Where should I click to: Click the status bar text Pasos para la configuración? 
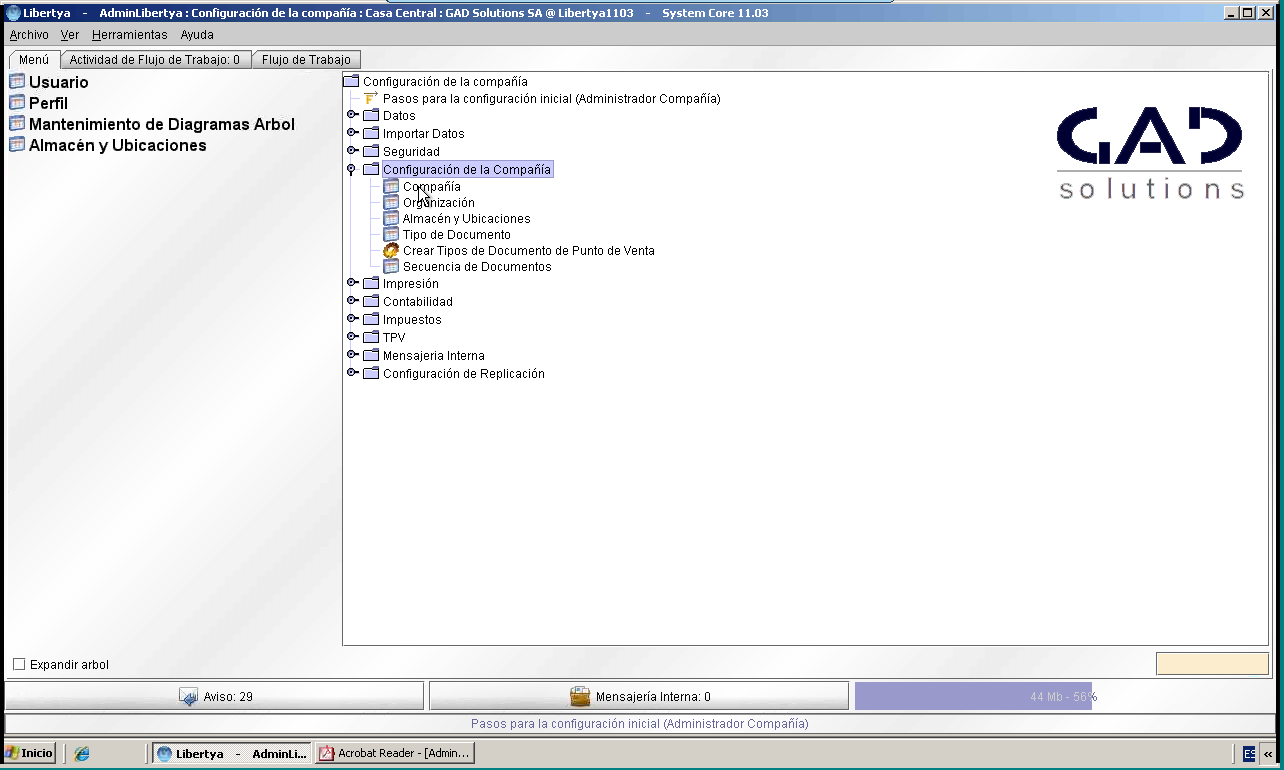(639, 723)
